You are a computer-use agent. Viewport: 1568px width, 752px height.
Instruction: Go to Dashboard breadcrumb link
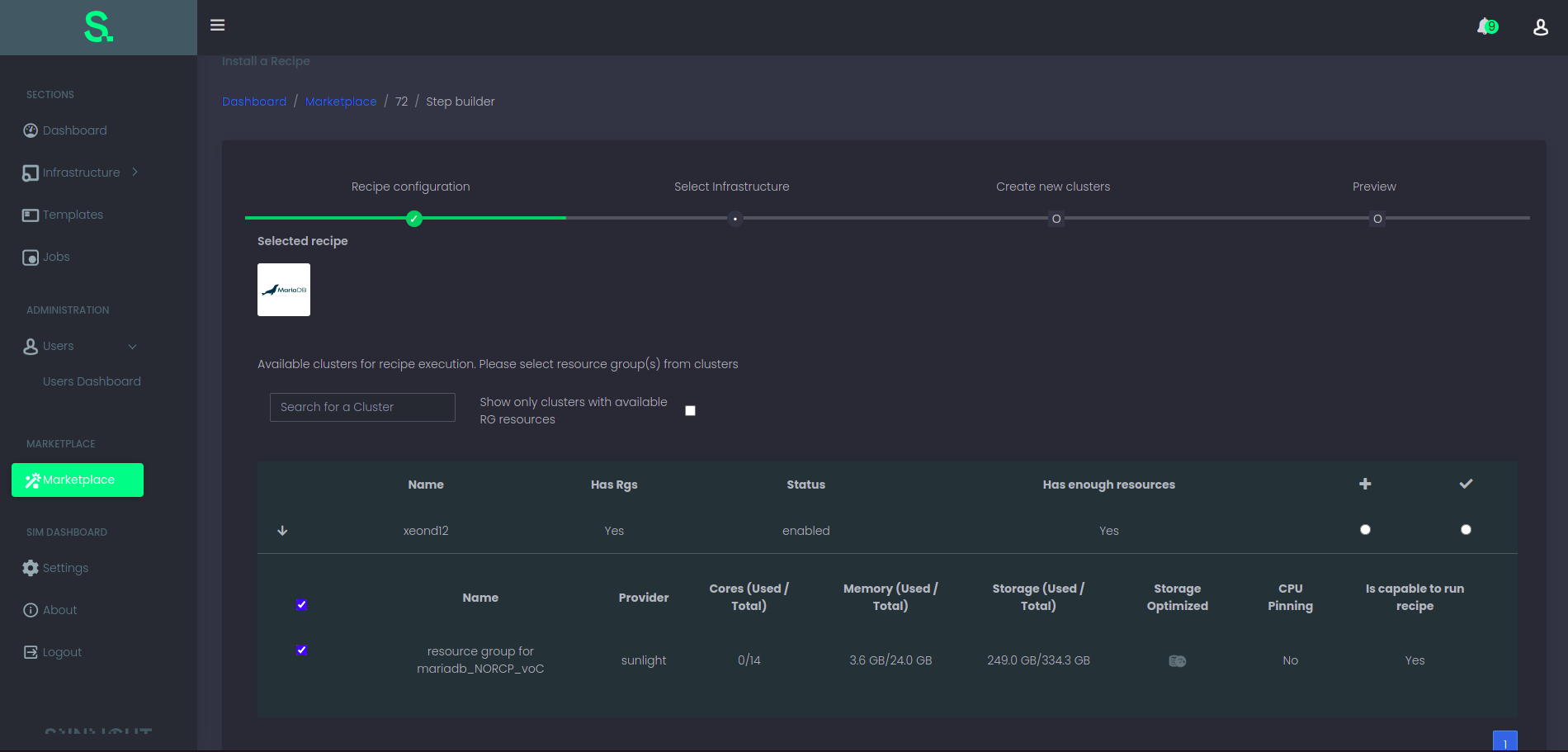(x=254, y=102)
